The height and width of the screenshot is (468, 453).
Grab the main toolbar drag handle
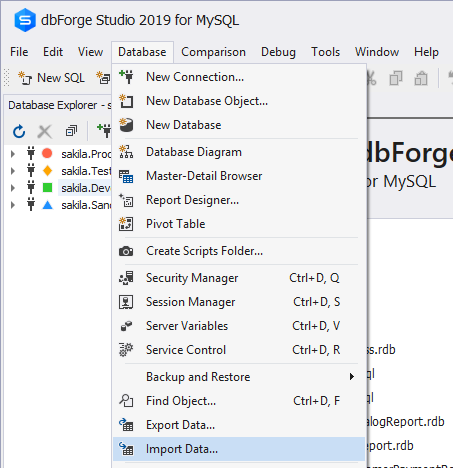[7, 78]
